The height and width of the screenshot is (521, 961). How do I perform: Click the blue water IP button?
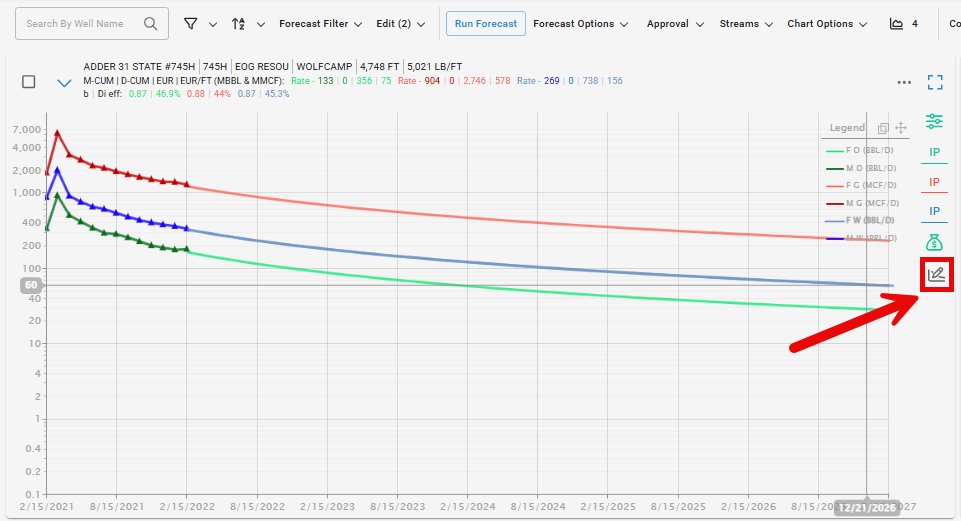pos(934,211)
